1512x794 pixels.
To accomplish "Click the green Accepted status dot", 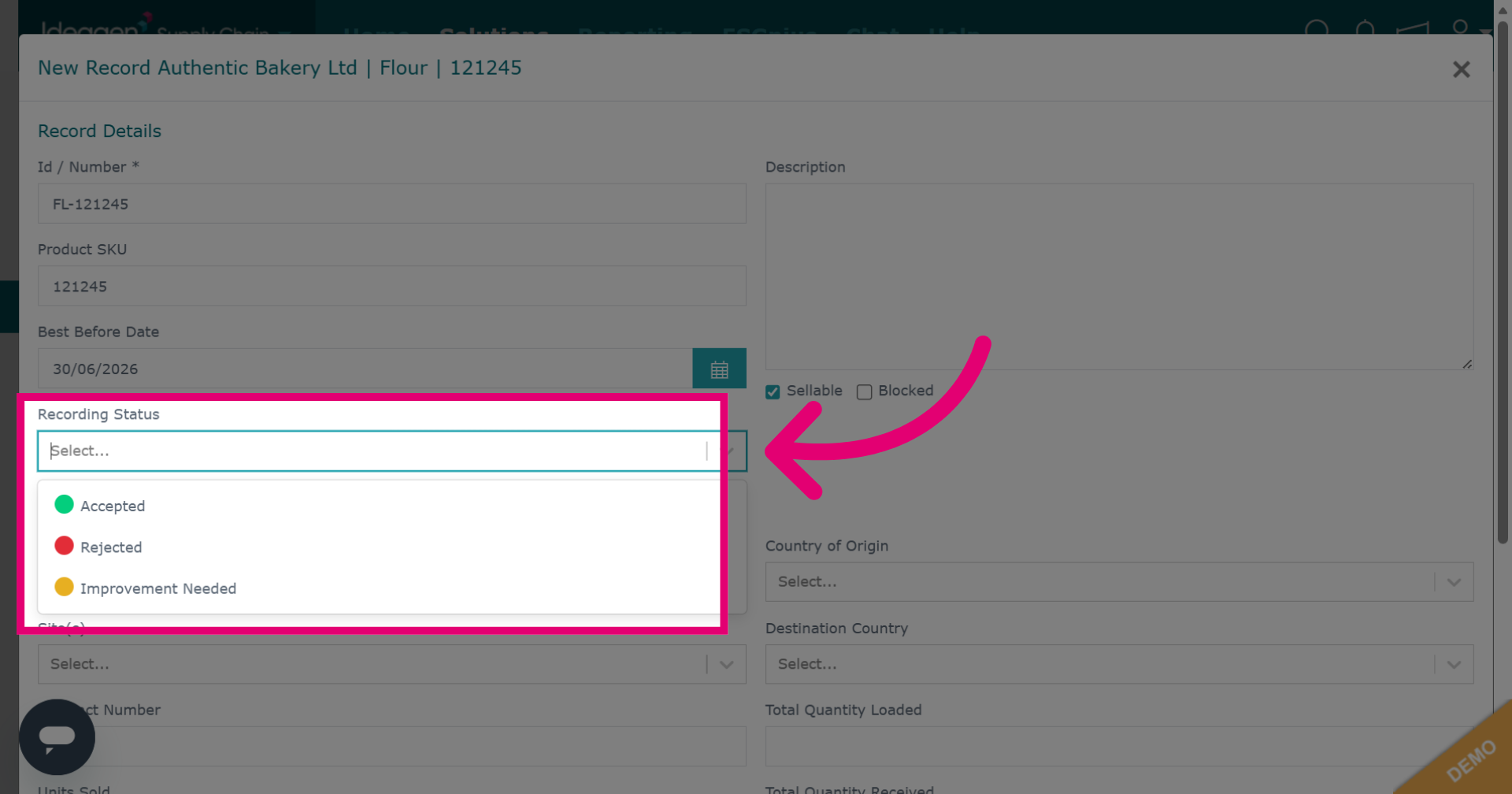I will click(x=64, y=505).
